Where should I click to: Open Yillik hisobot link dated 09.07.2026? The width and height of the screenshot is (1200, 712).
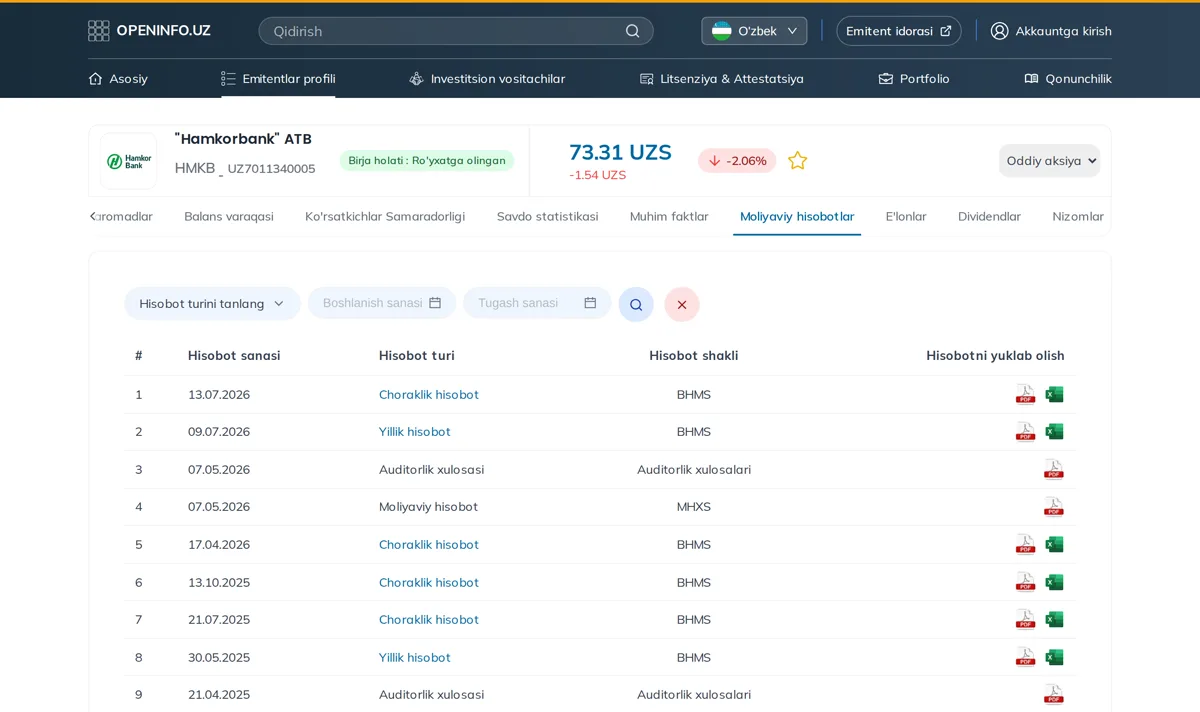[415, 432]
